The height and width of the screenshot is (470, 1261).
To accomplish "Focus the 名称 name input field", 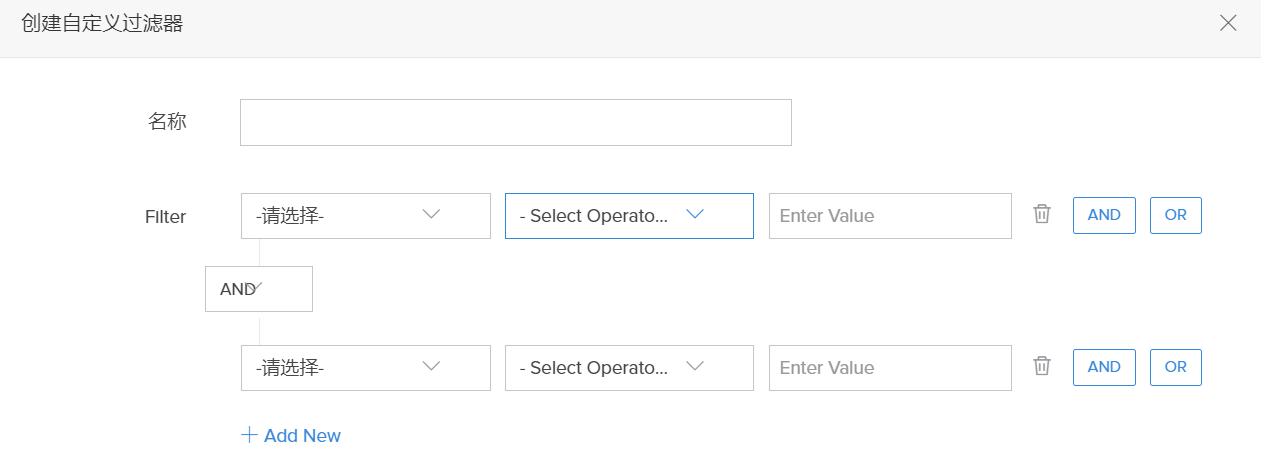I will click(x=515, y=122).
